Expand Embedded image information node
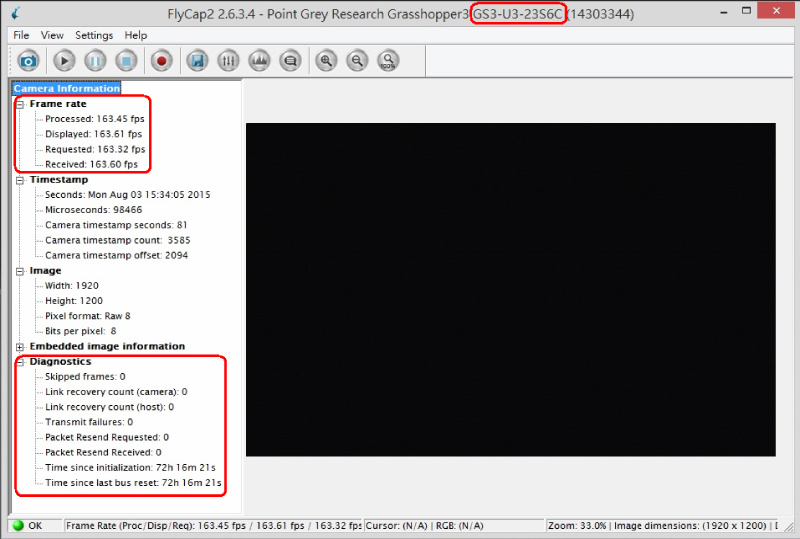800x539 pixels. point(20,346)
